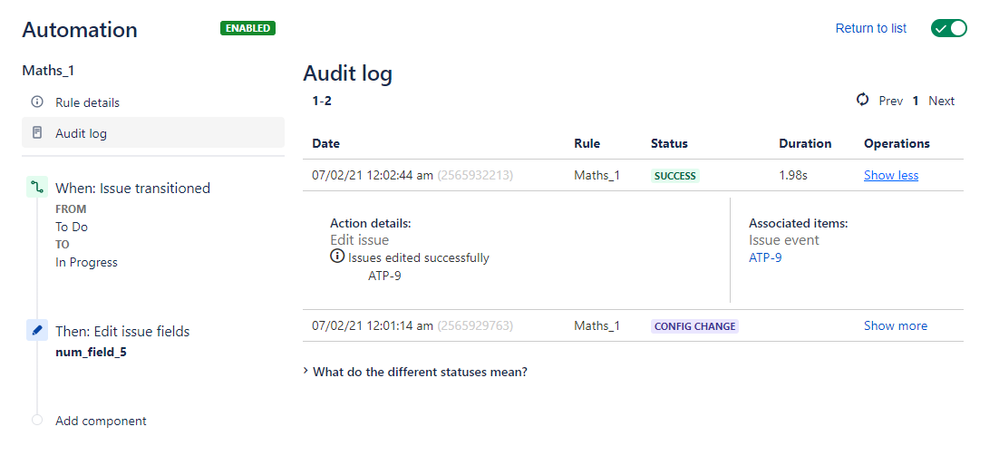
Task: Click the Return to list link
Action: pos(870,29)
